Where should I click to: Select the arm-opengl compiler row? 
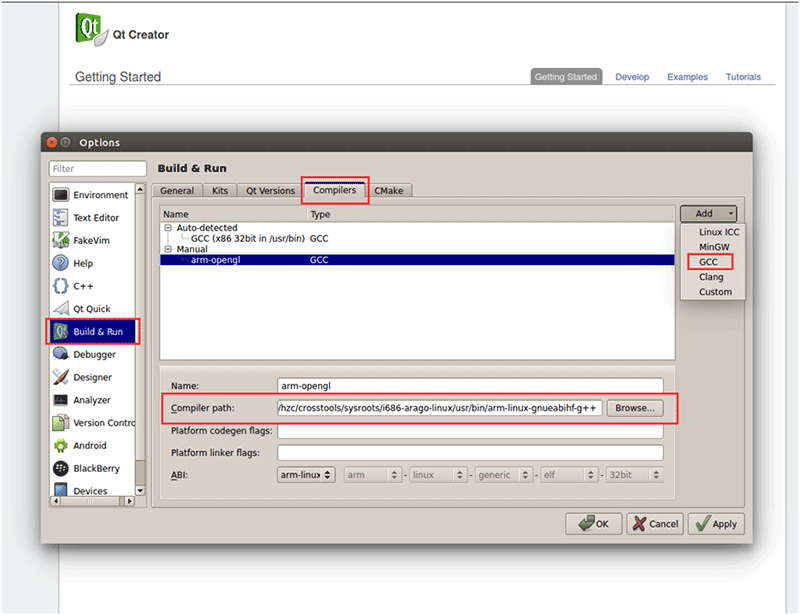pyautogui.click(x=417, y=260)
